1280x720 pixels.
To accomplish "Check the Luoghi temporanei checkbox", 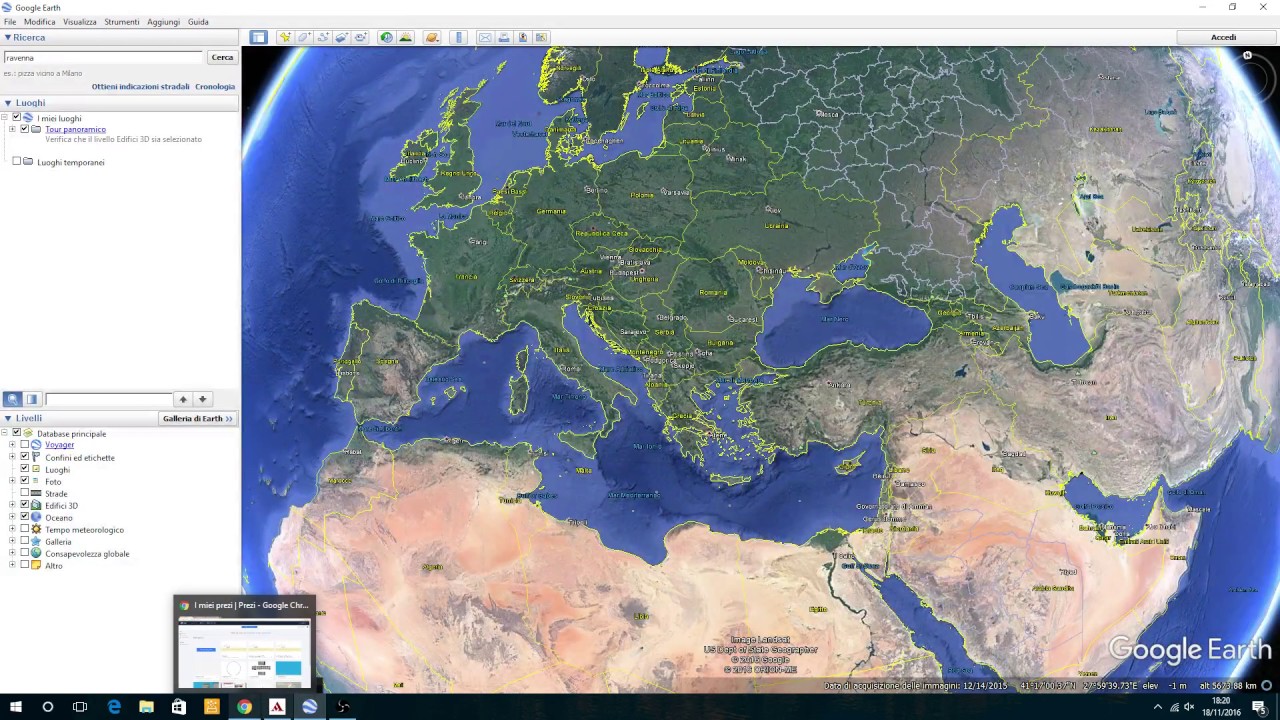I will click(16, 161).
